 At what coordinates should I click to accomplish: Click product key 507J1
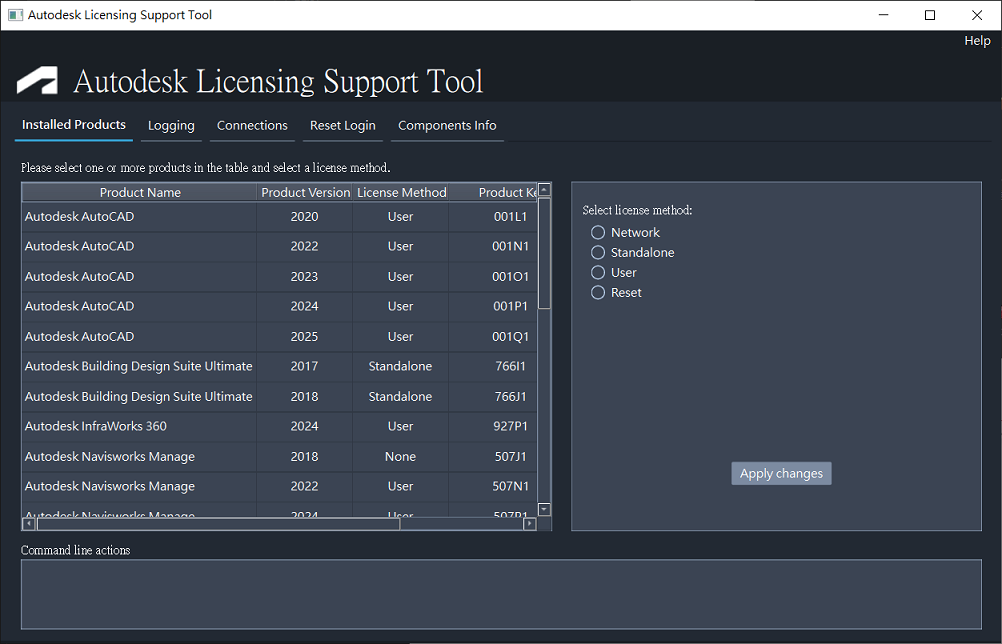point(510,457)
